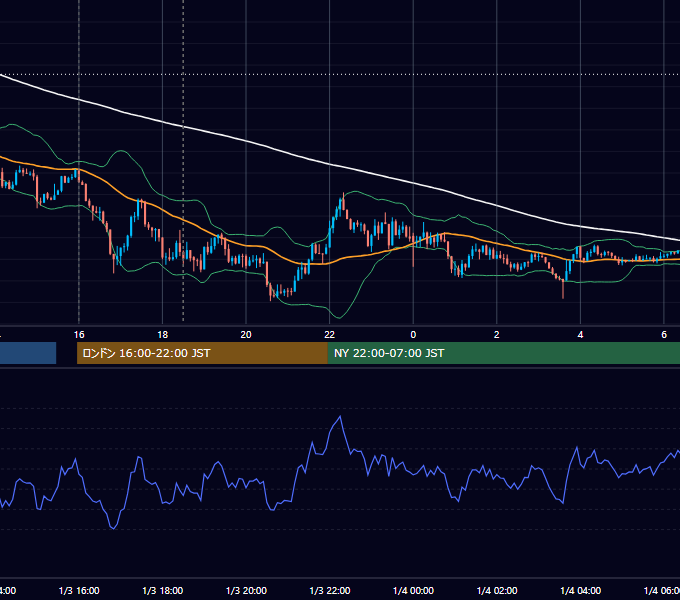Viewport: 680px width, 600px height.
Task: Click the oscillator low point after 16:00
Action: 114,528
